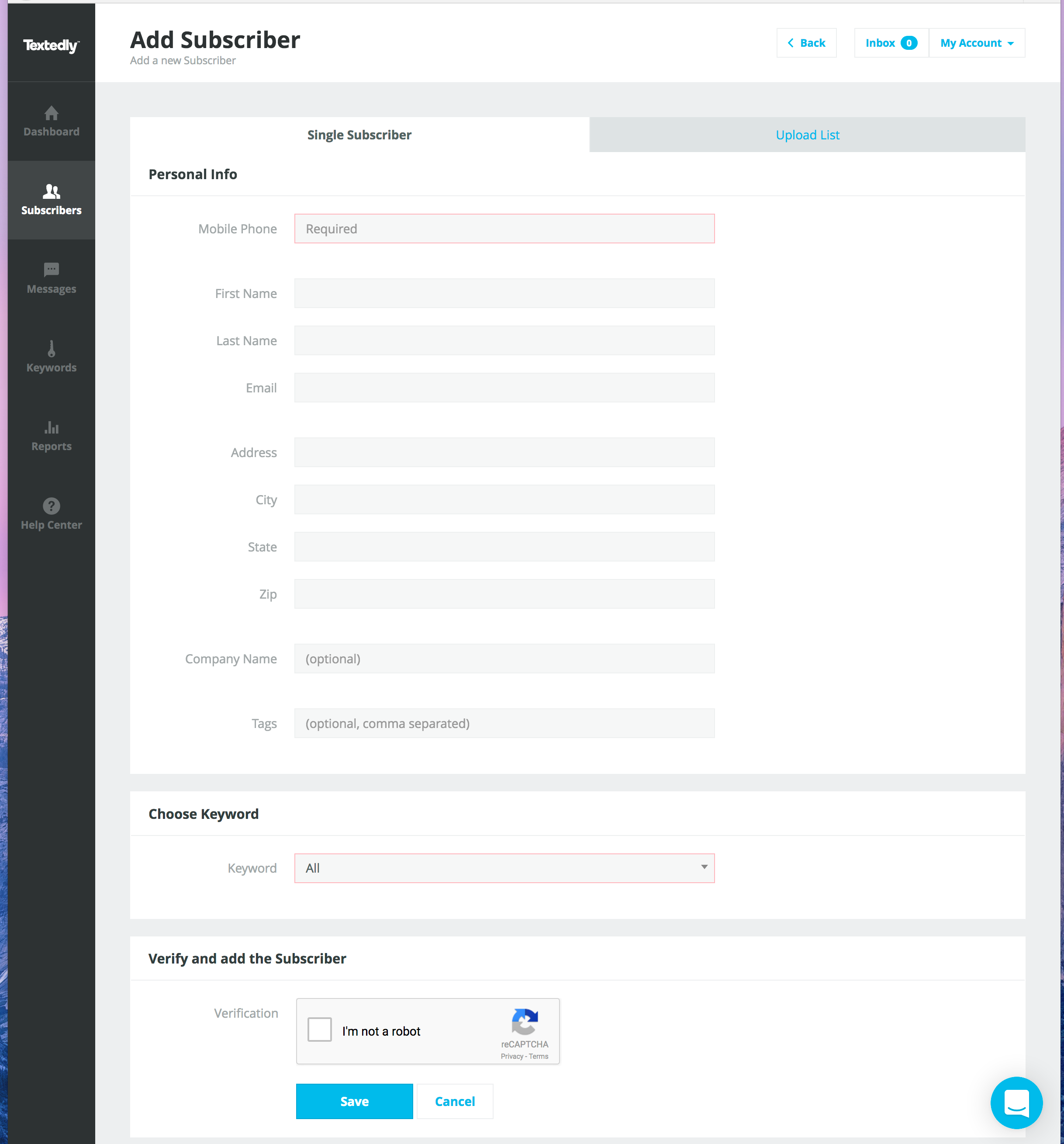Focus the Last Name field
1064x1144 pixels.
point(504,341)
